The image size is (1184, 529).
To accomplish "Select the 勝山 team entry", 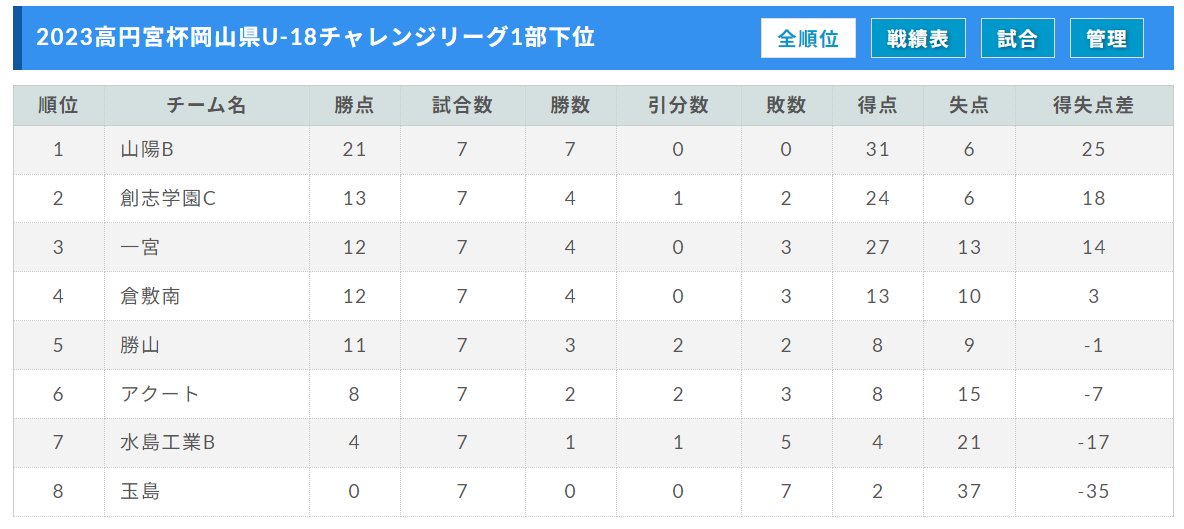I will (140, 346).
